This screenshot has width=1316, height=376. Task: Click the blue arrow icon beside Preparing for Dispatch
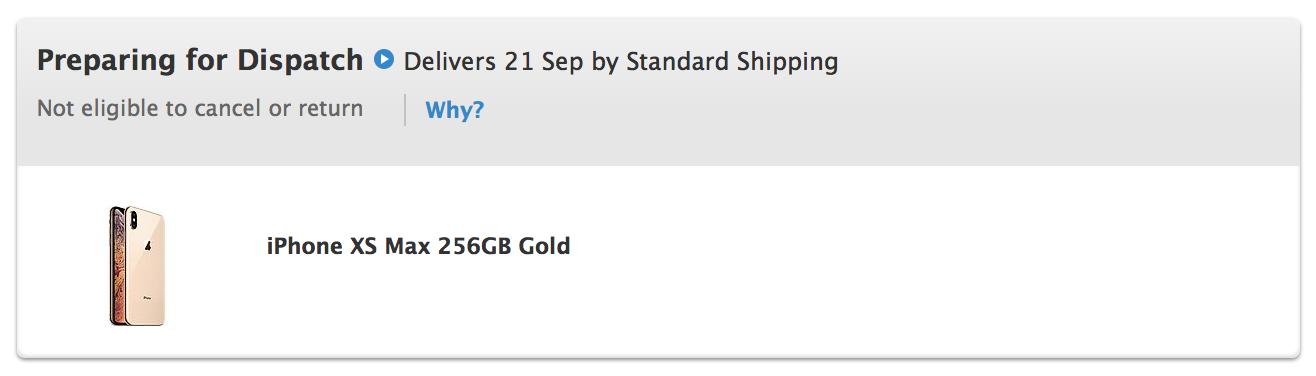384,60
